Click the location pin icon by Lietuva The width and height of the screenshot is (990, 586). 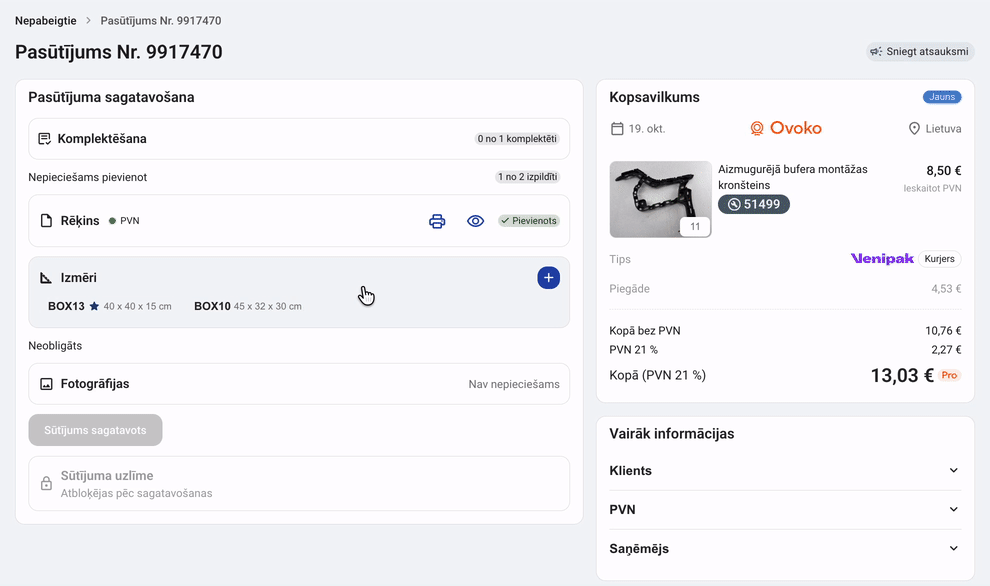914,129
